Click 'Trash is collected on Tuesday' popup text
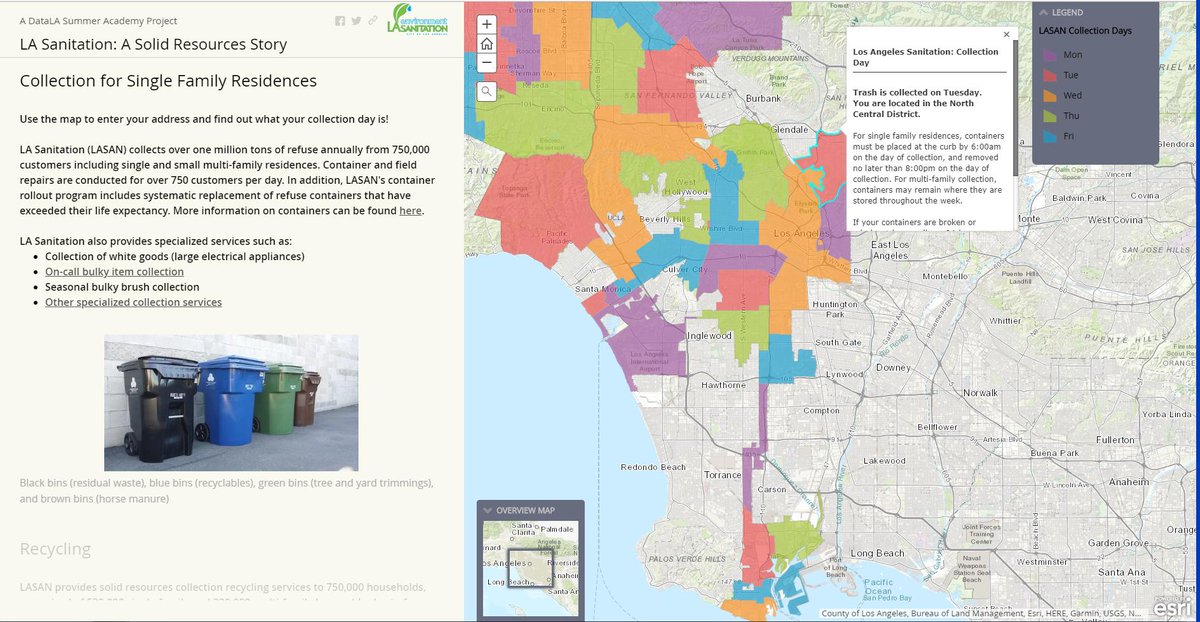This screenshot has width=1200, height=622. coord(916,92)
